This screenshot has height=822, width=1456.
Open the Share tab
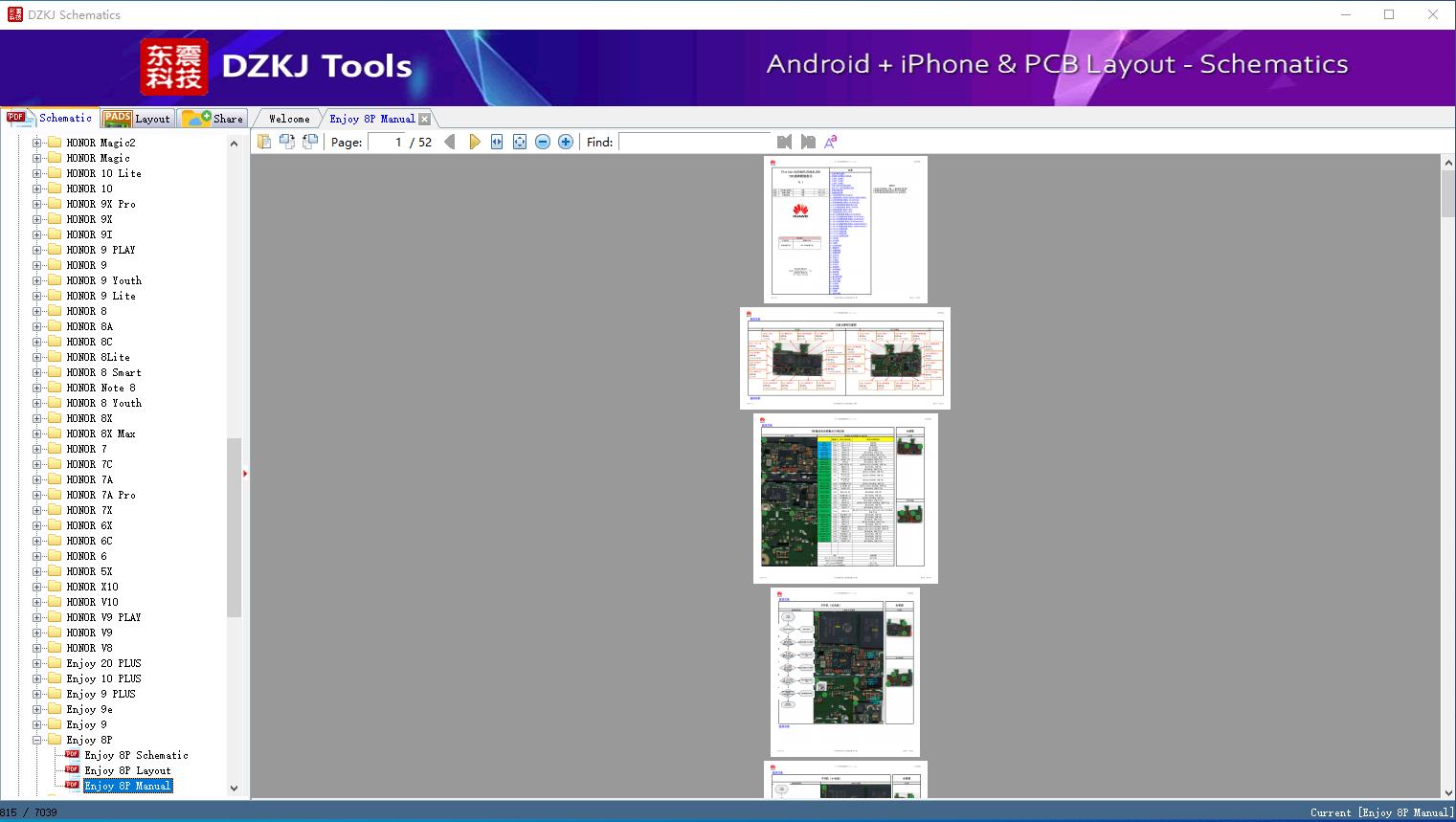(213, 119)
